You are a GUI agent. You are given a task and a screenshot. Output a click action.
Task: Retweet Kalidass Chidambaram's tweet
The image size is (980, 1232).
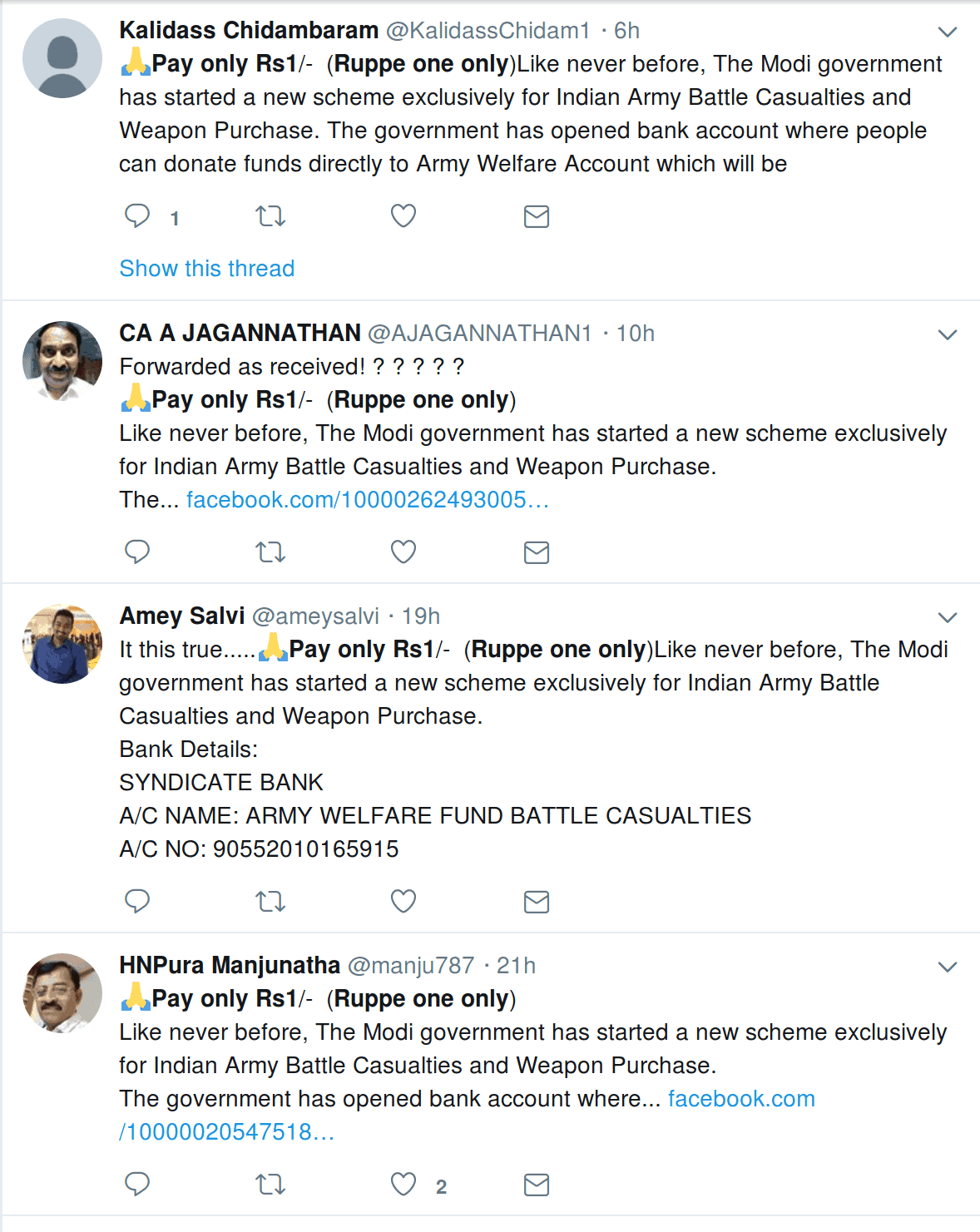pyautogui.click(x=270, y=217)
